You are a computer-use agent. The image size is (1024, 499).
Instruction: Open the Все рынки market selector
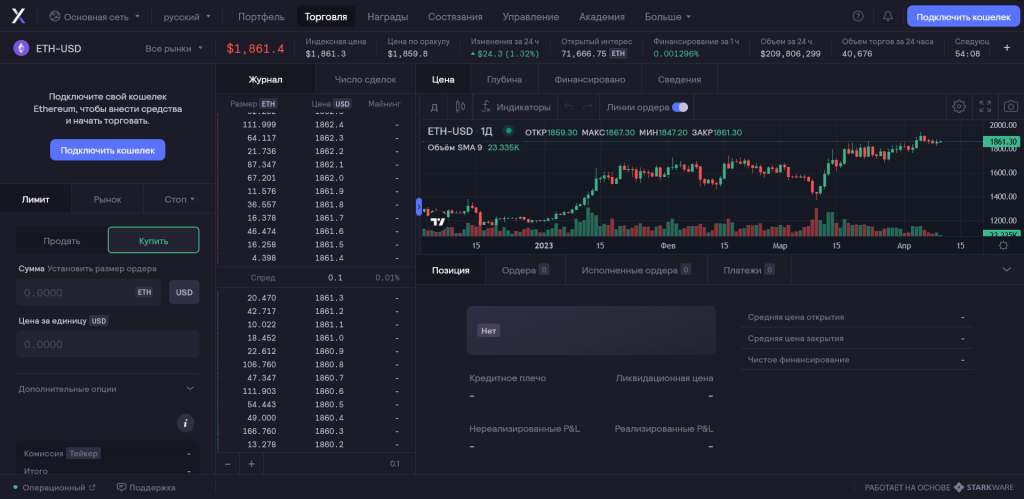(x=173, y=48)
